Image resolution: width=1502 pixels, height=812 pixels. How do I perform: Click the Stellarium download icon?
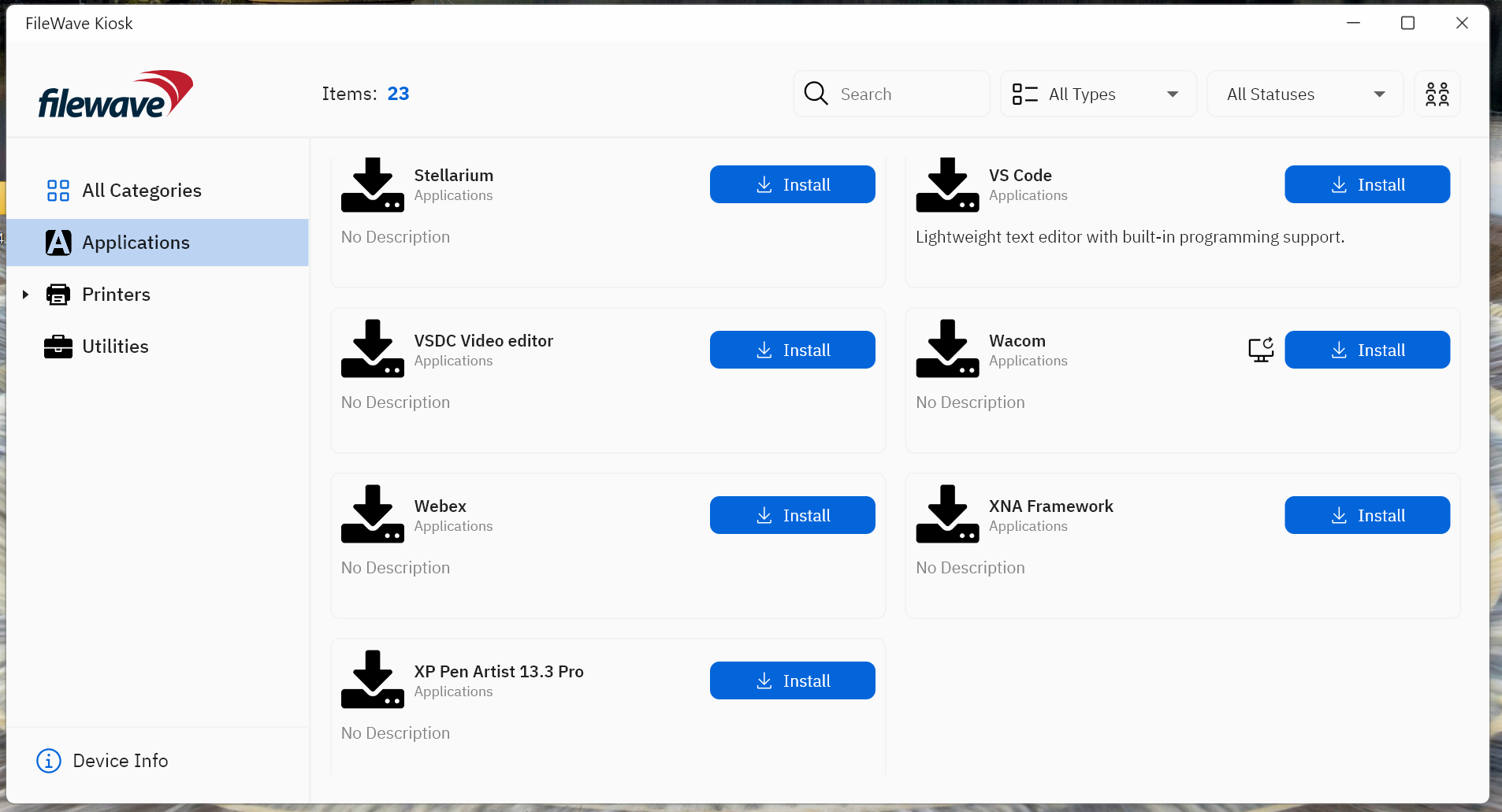click(x=373, y=185)
